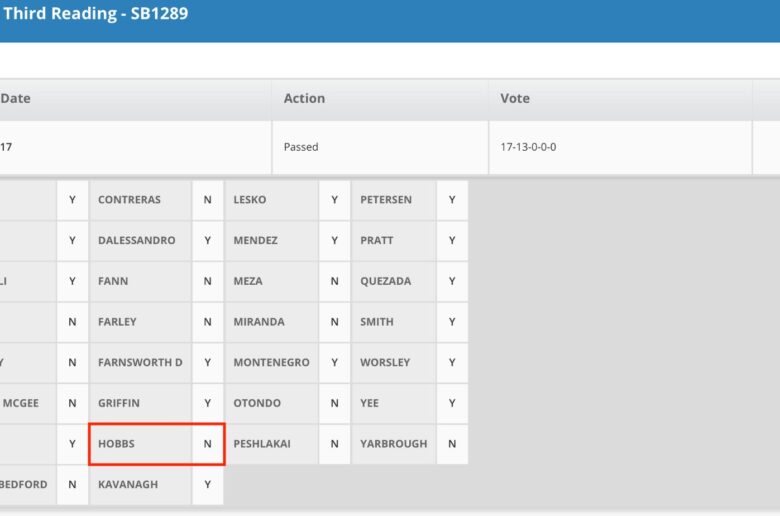Click the WORSLEY name cell
Image resolution: width=780 pixels, height=516 pixels.
point(393,363)
